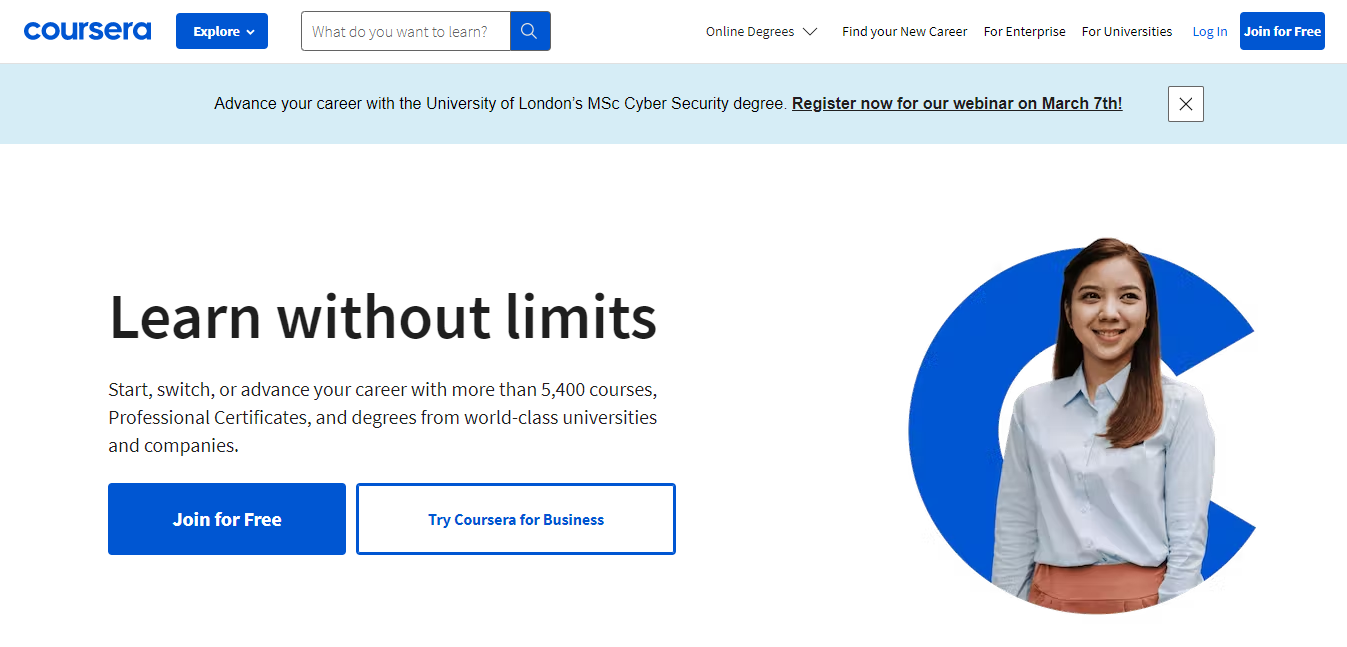Viewport: 1347px width, 647px height.
Task: Expand the Online Degrees menu
Action: point(761,32)
